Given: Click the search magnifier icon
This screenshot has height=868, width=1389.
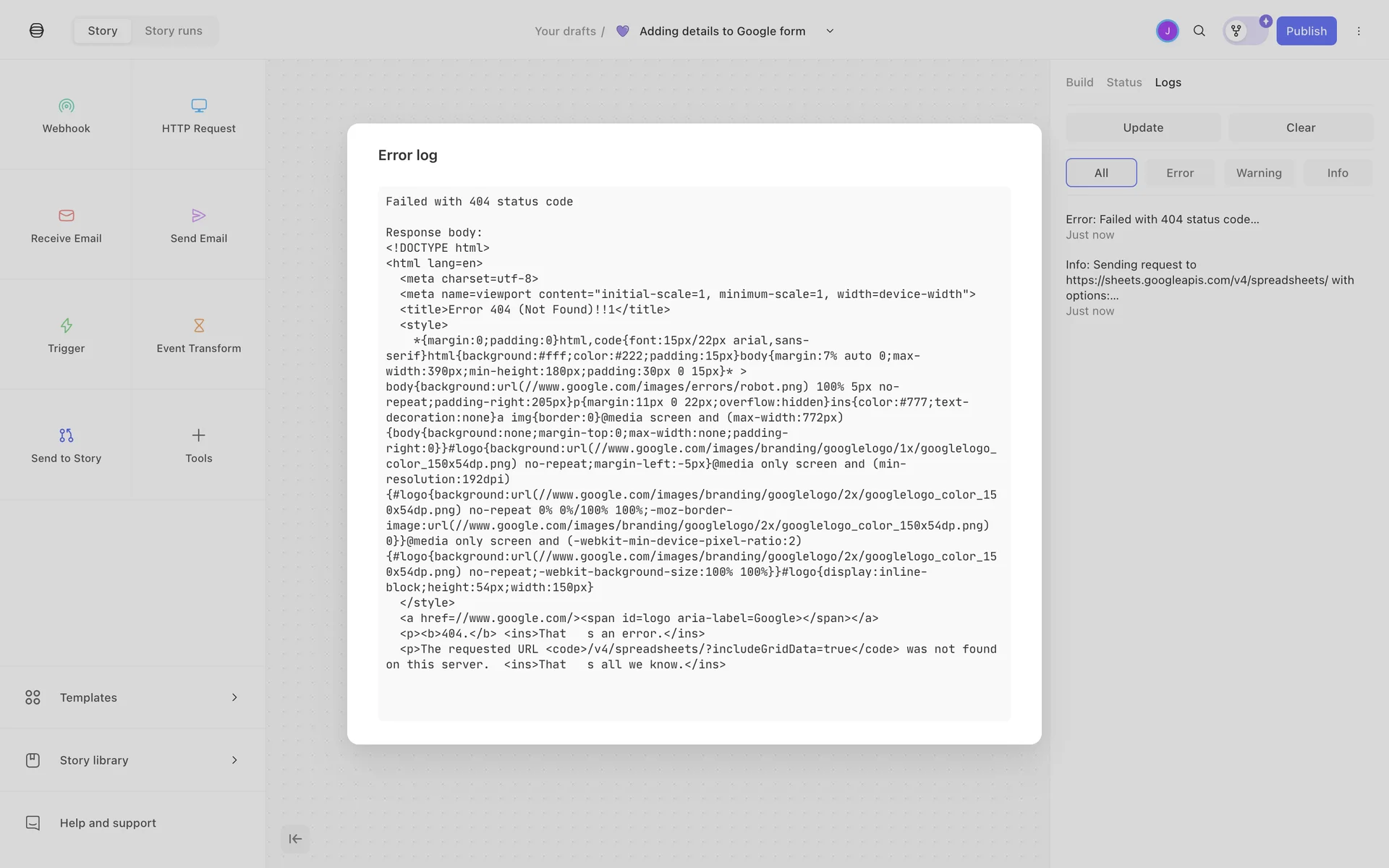Looking at the screenshot, I should (1199, 31).
